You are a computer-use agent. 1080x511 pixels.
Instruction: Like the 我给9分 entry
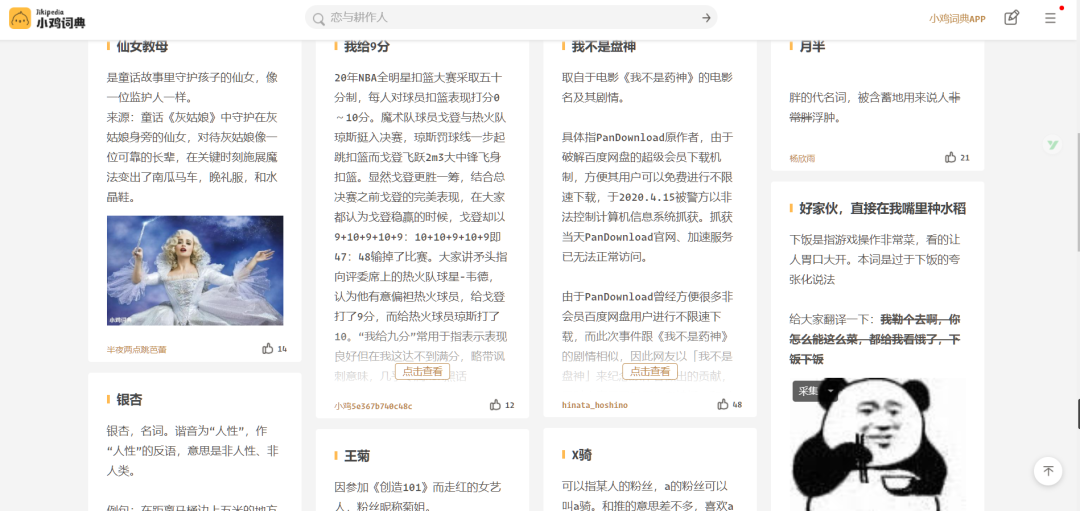click(496, 405)
